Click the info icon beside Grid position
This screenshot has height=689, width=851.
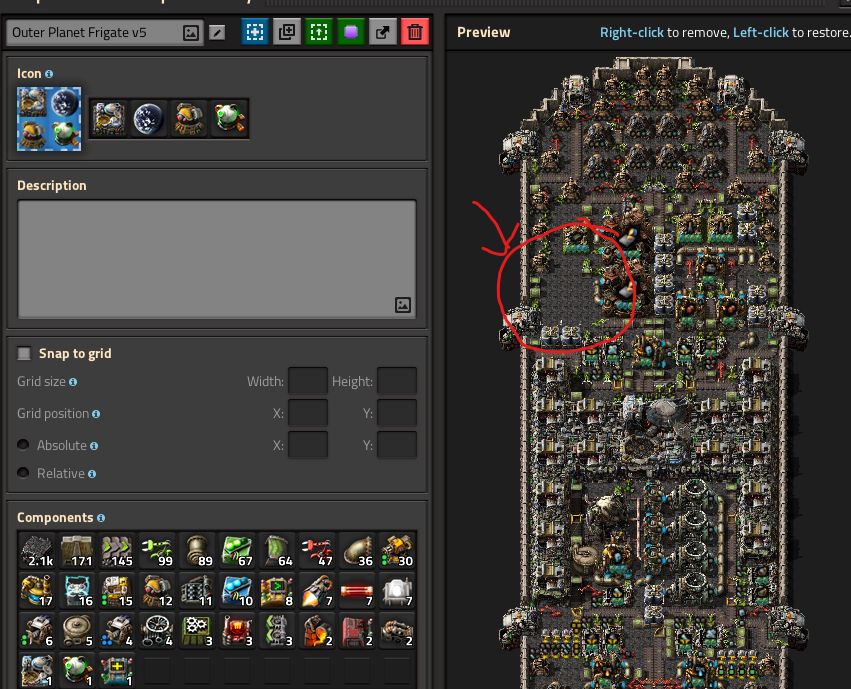(x=96, y=414)
